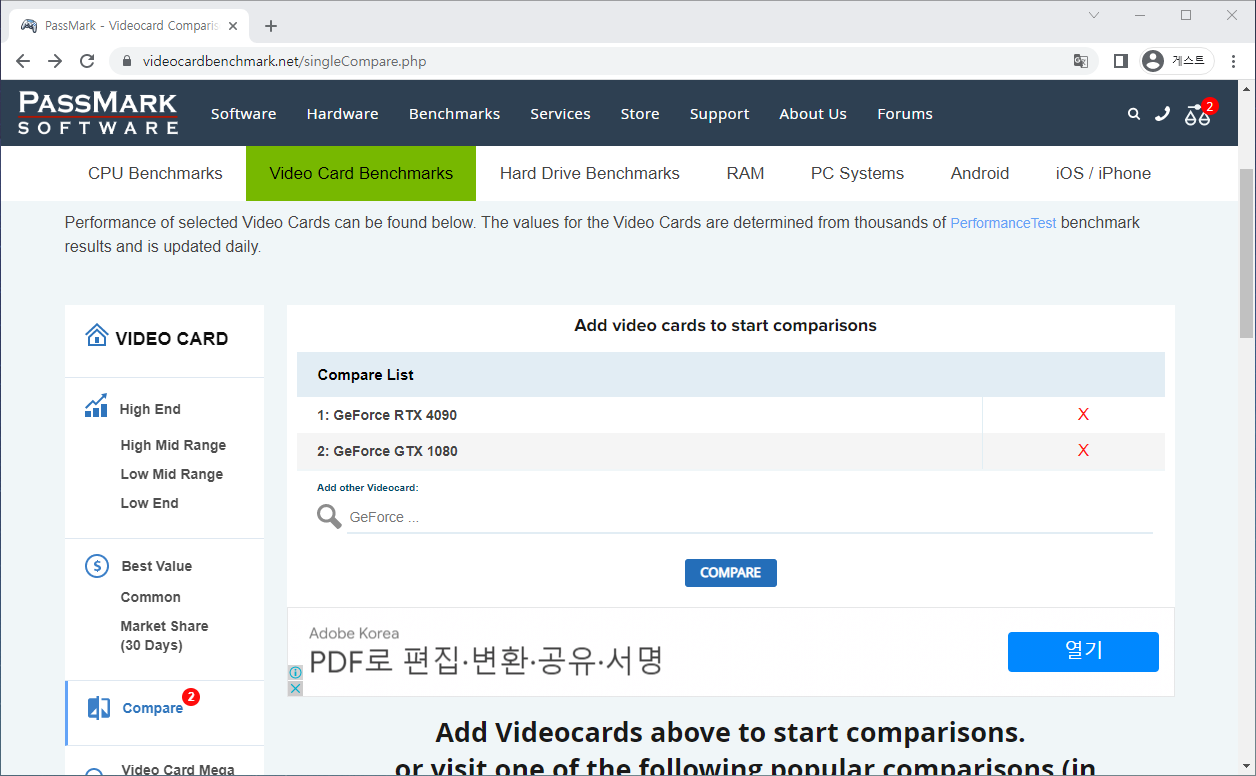1256x776 pixels.
Task: Open the compare scales icon in header
Action: (1197, 115)
